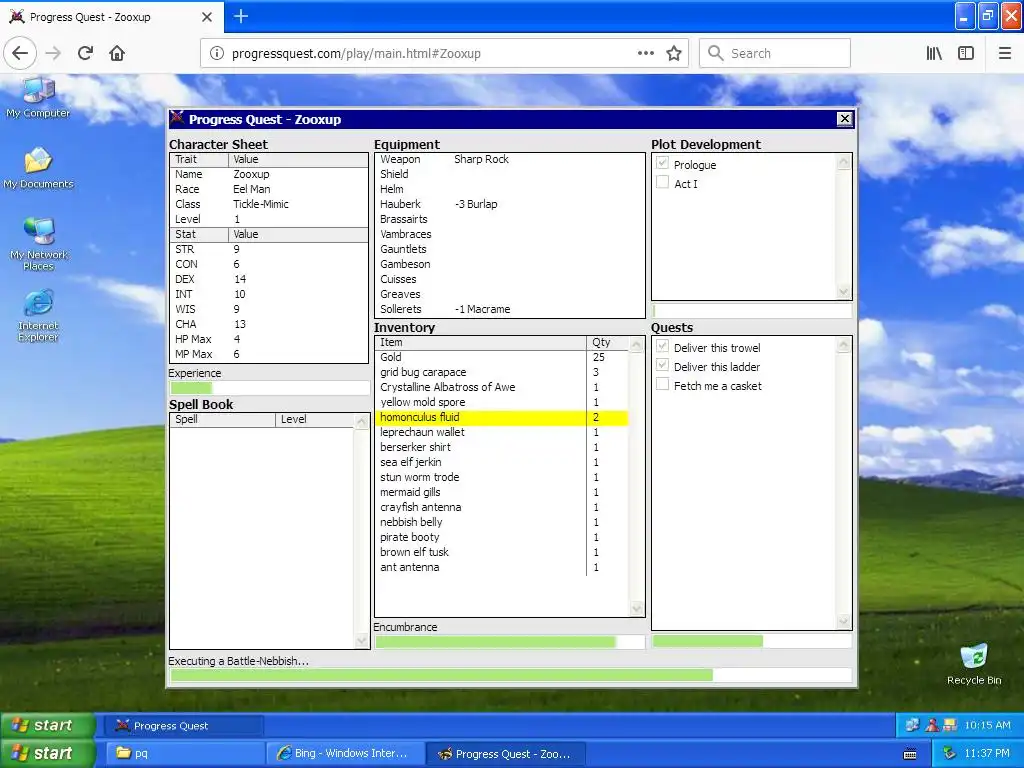The image size is (1024, 768).
Task: Toggle the Act I checkbox
Action: (662, 182)
